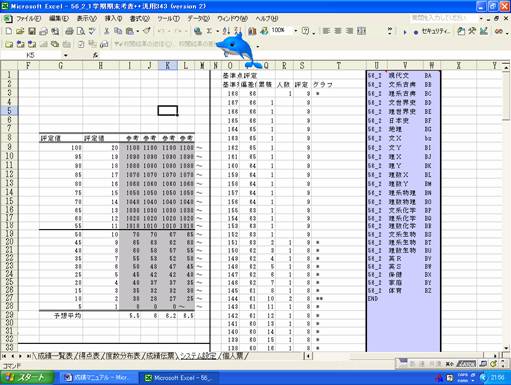Open the ウィンドウ menu
Screen dimensions: 511x385
tap(233, 19)
